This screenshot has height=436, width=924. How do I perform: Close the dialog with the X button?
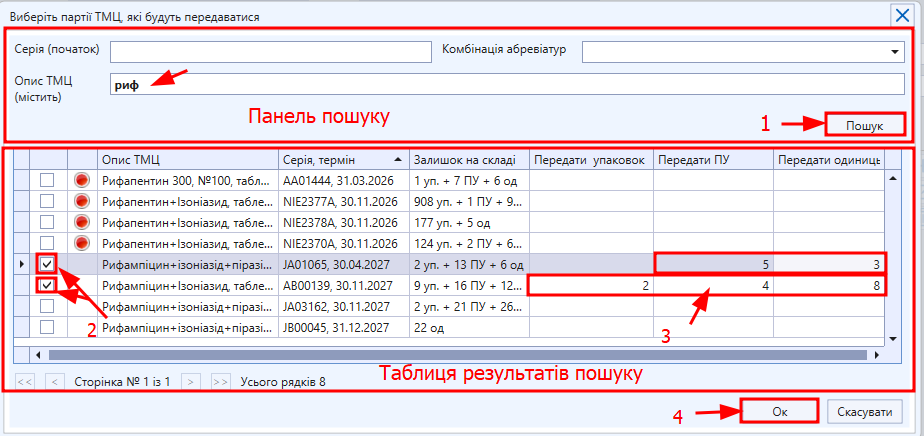(902, 15)
